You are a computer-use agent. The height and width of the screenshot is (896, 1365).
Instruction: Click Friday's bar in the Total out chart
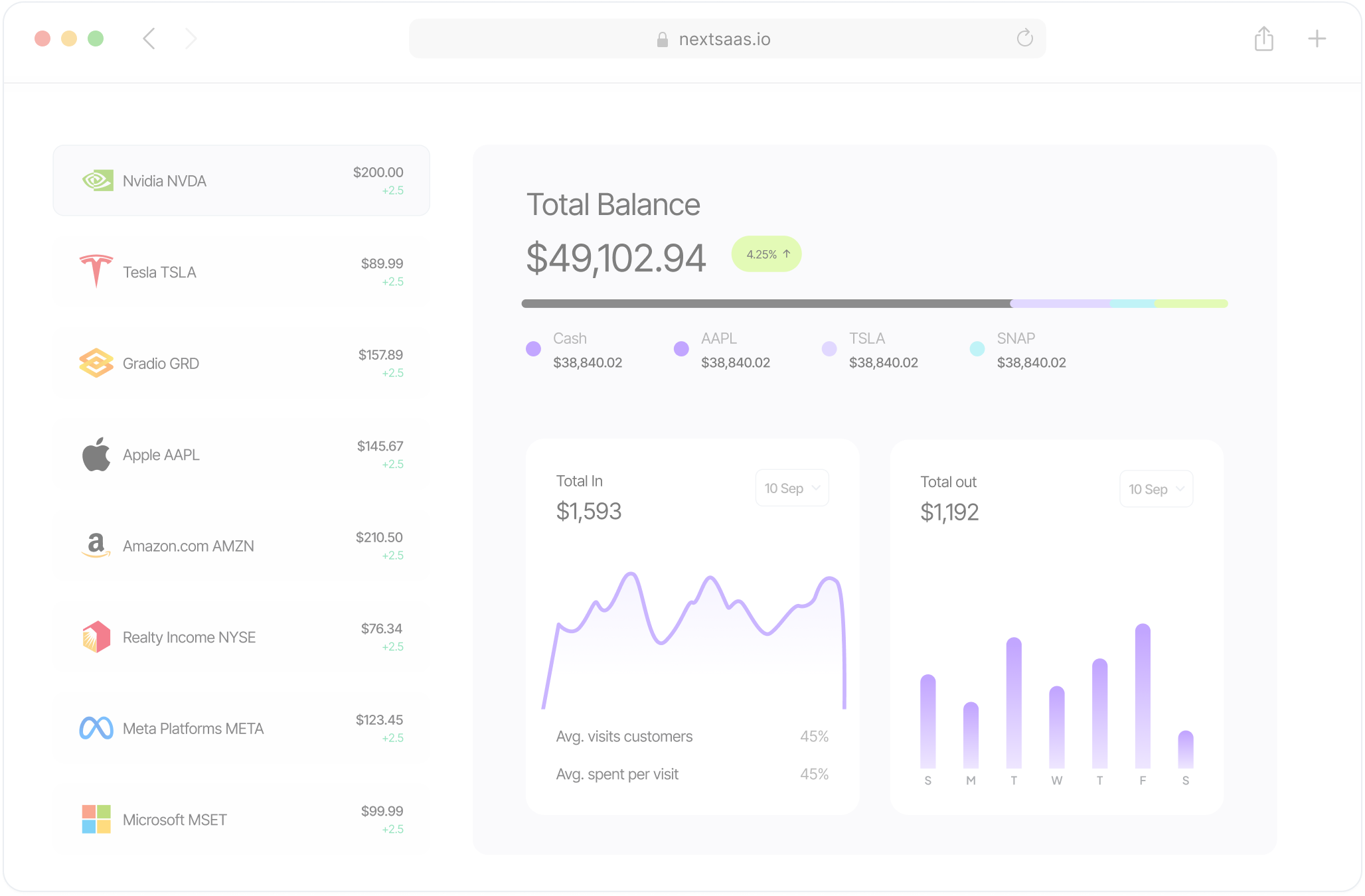click(x=1143, y=697)
